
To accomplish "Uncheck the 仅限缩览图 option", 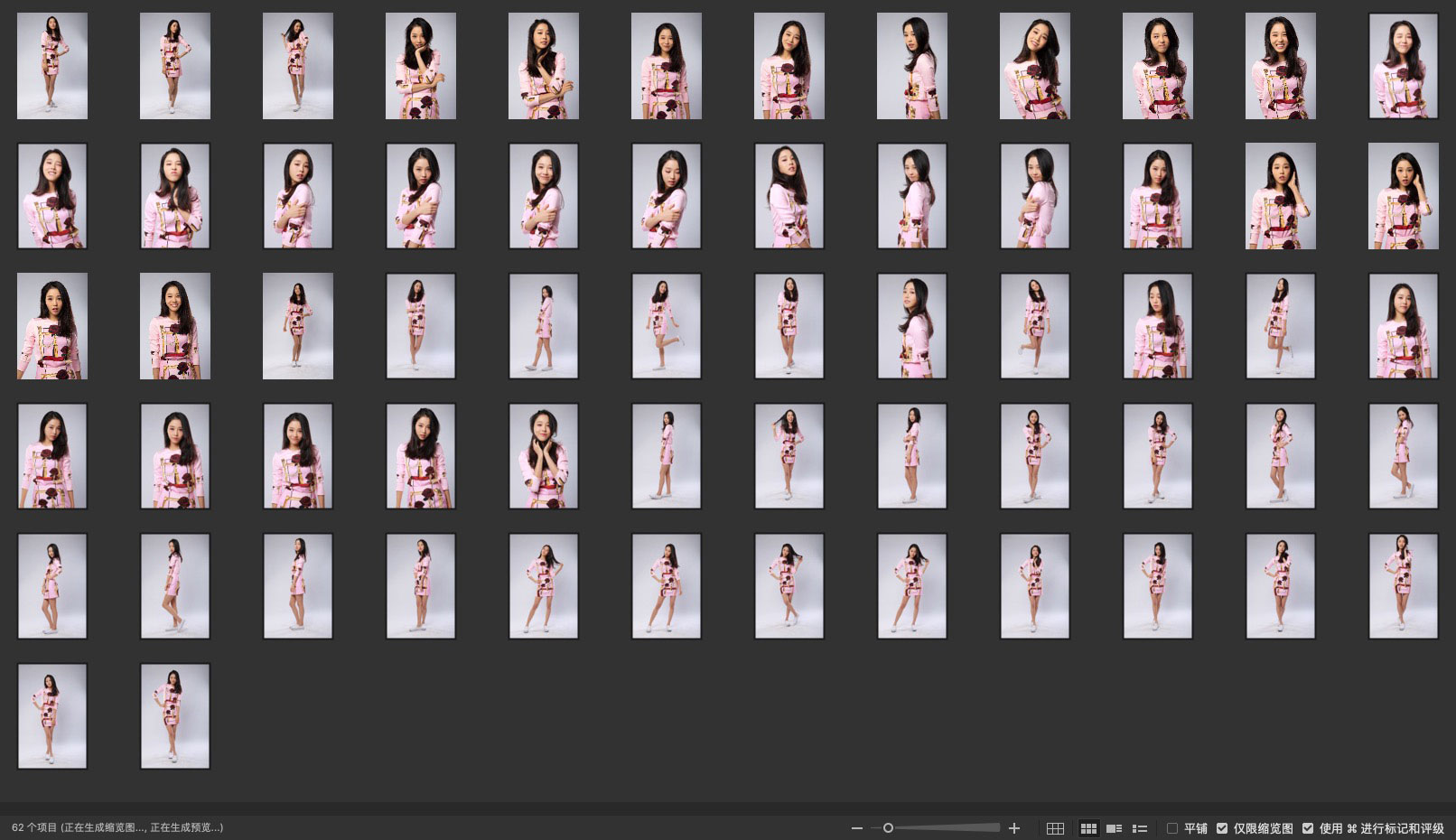I will (1222, 828).
